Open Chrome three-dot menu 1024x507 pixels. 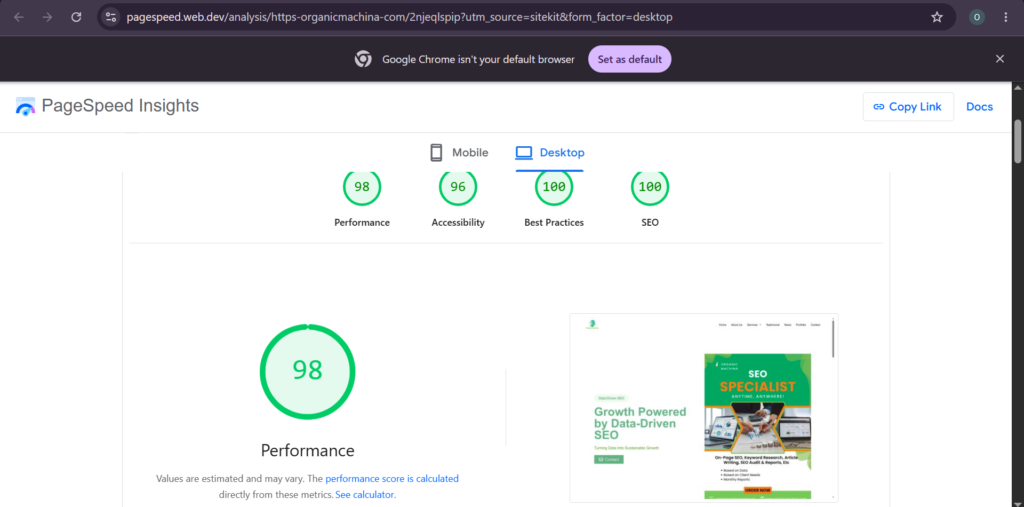point(1006,17)
